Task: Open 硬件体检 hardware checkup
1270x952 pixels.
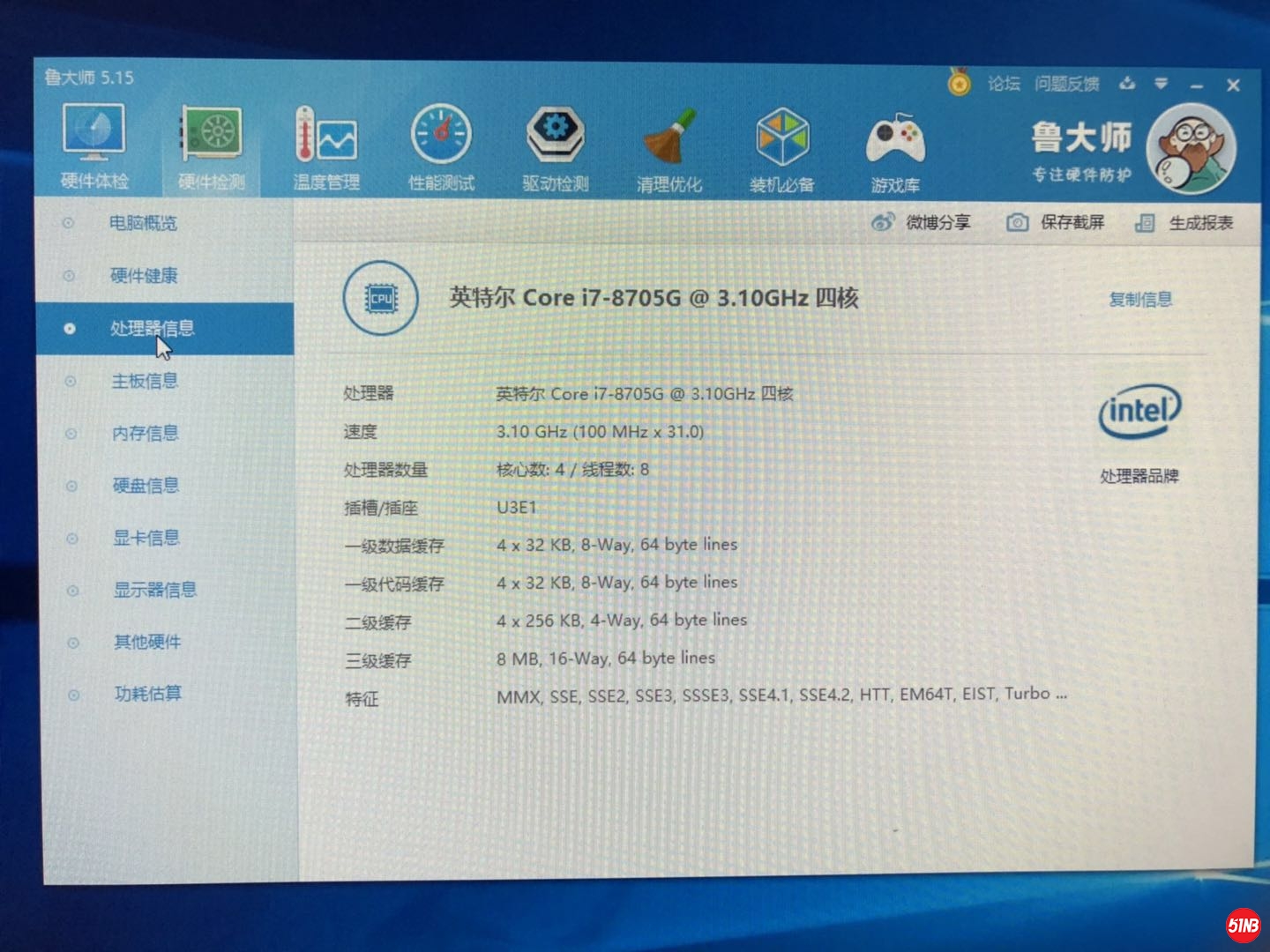Action: coord(94,145)
